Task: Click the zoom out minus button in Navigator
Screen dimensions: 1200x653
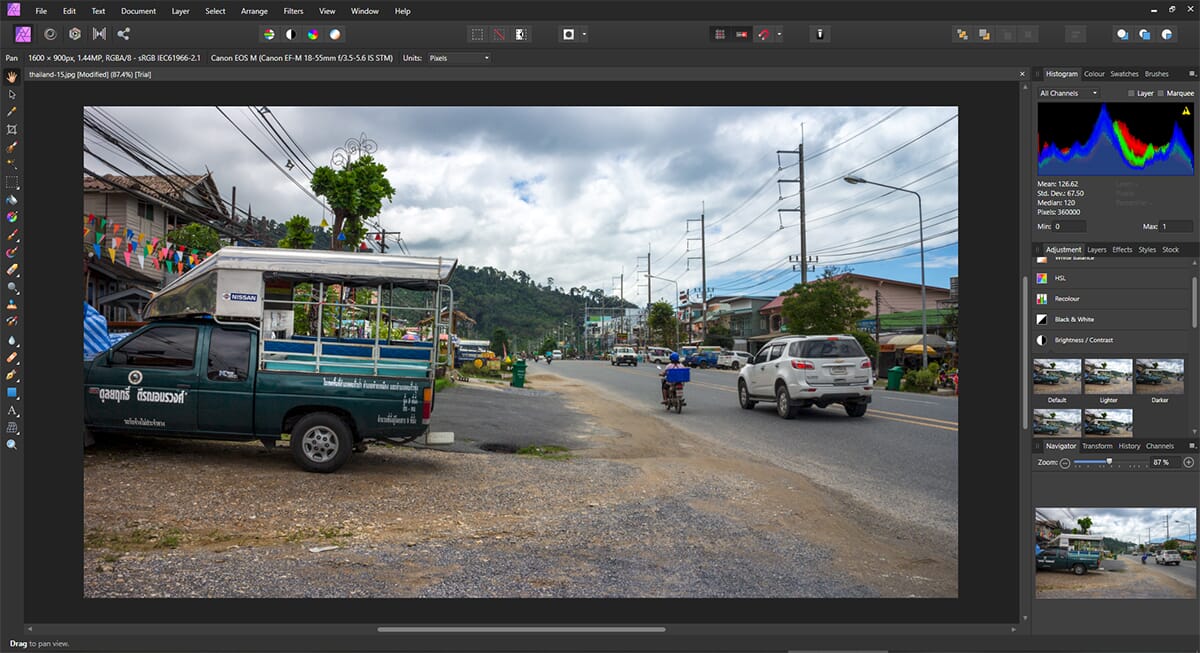Action: point(1065,463)
